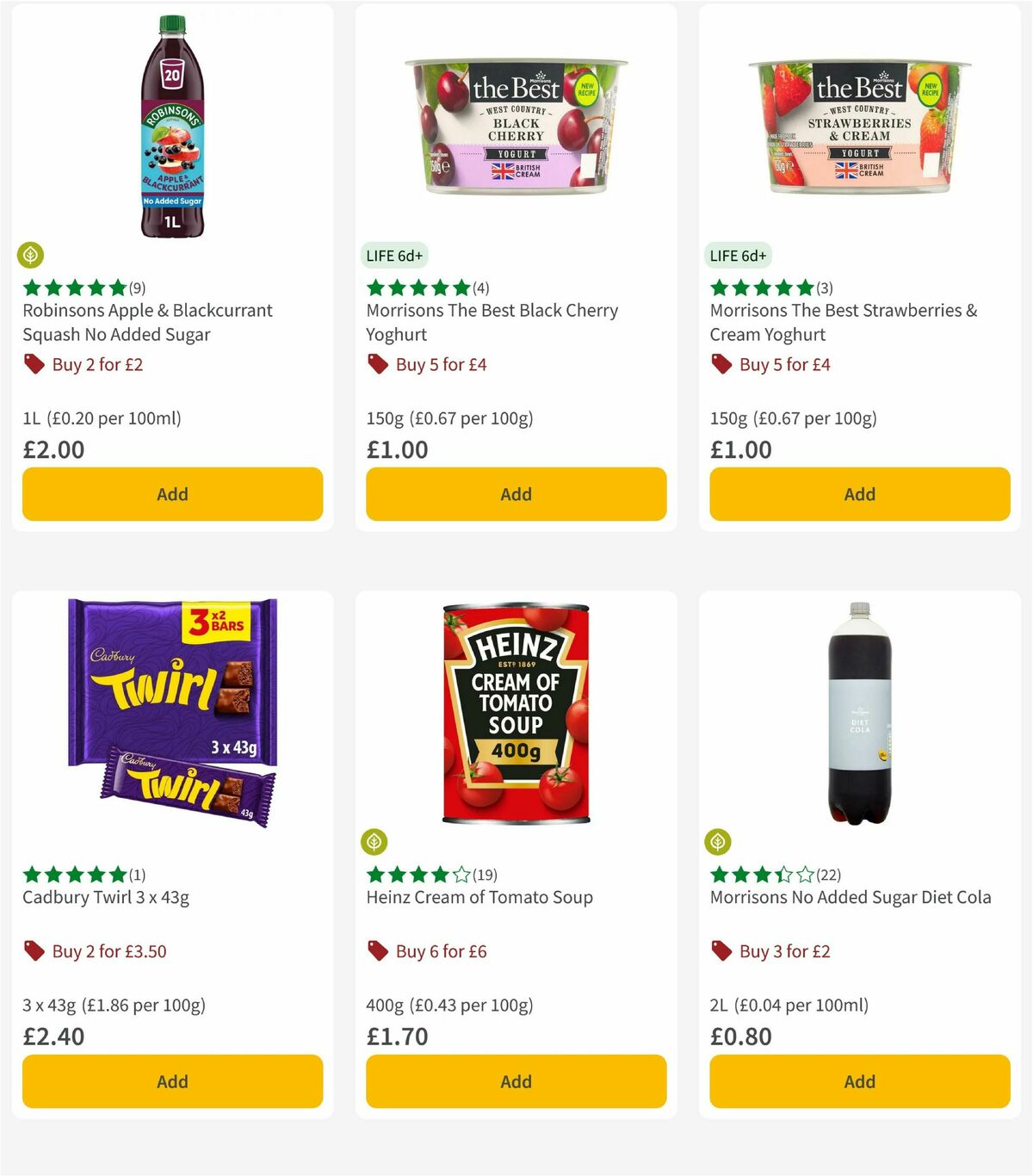Screen dimensions: 1033x1176
Task: Add Morrisons The Best Black Cherry Yoghurt to basket
Action: coord(515,494)
